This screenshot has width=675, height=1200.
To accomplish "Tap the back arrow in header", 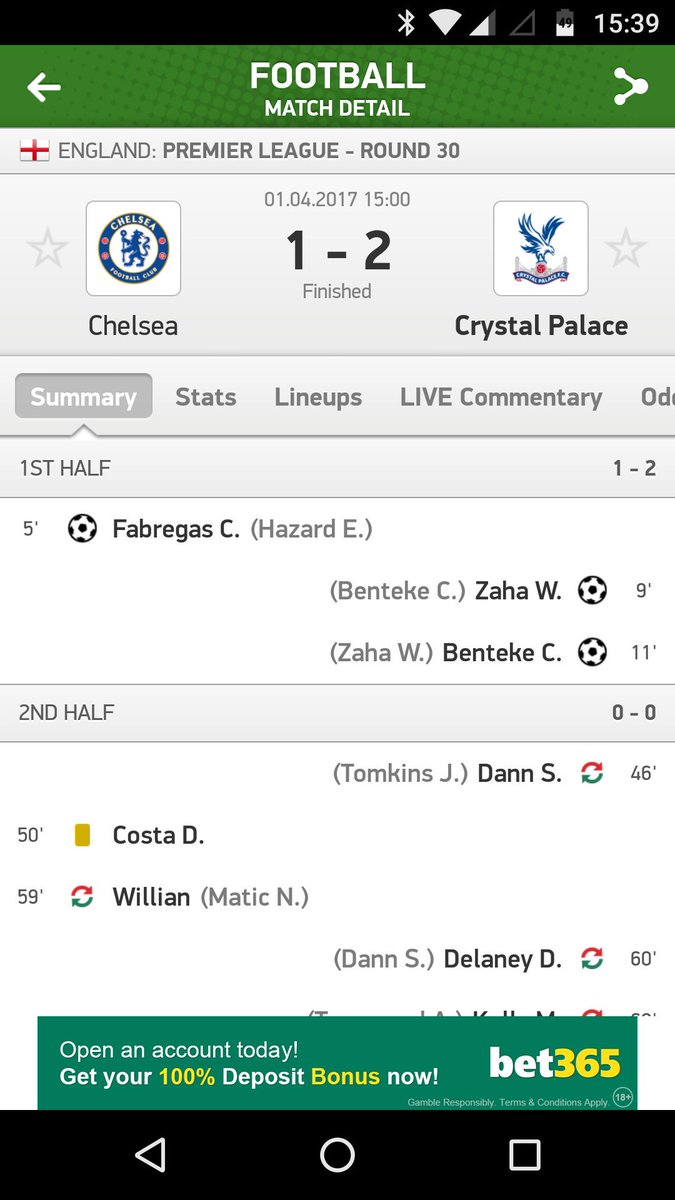I will point(43,89).
